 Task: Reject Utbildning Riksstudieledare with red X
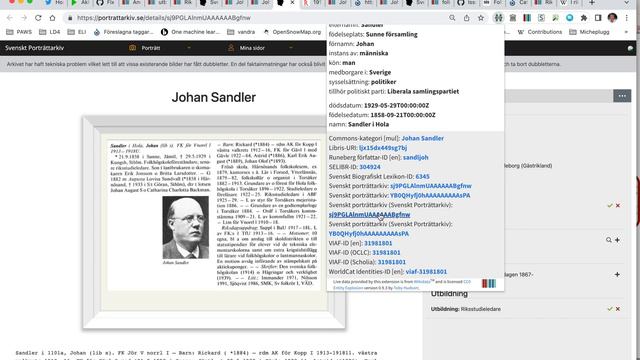point(618,309)
